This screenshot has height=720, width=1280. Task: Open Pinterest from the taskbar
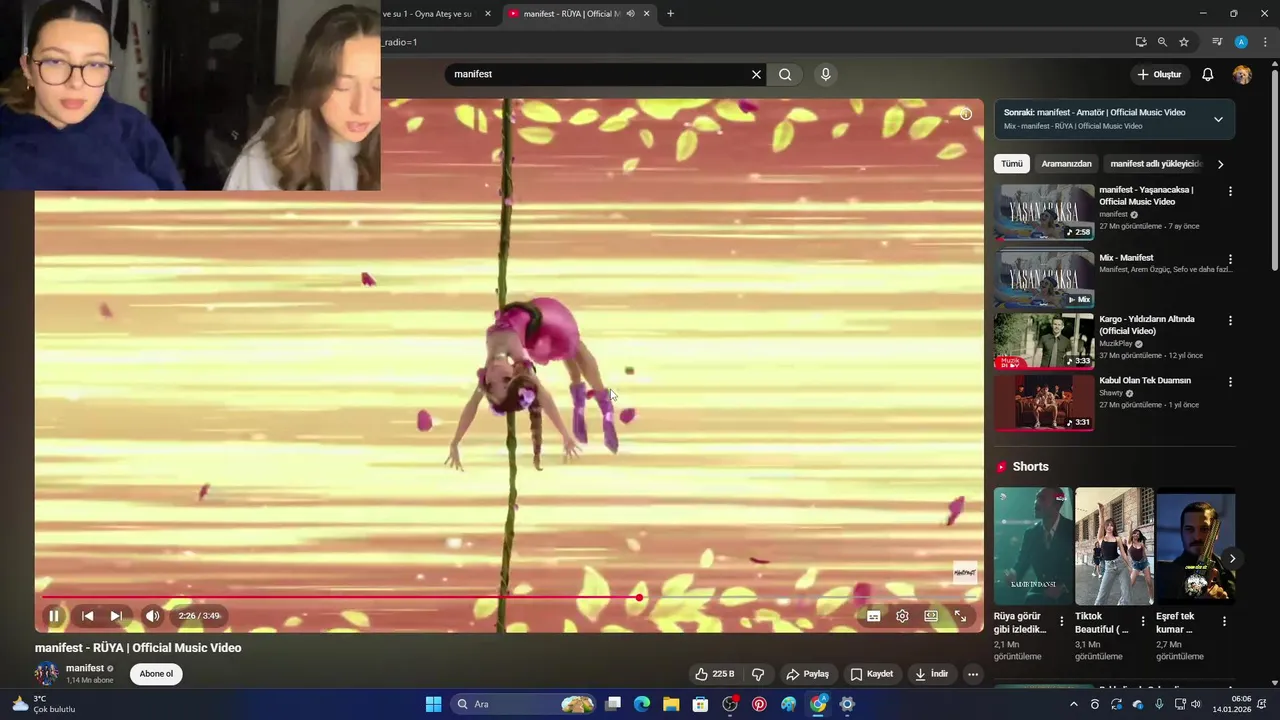click(759, 704)
